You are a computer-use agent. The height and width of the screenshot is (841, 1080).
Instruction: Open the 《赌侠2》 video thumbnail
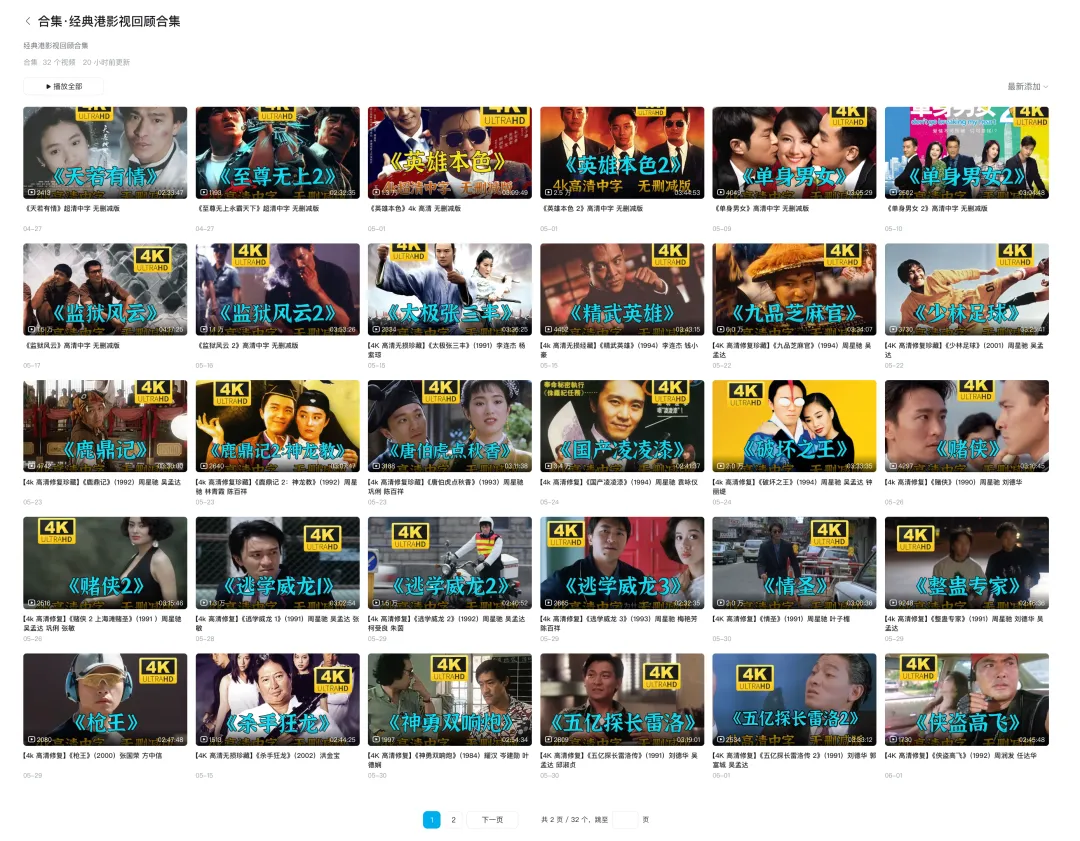105,563
